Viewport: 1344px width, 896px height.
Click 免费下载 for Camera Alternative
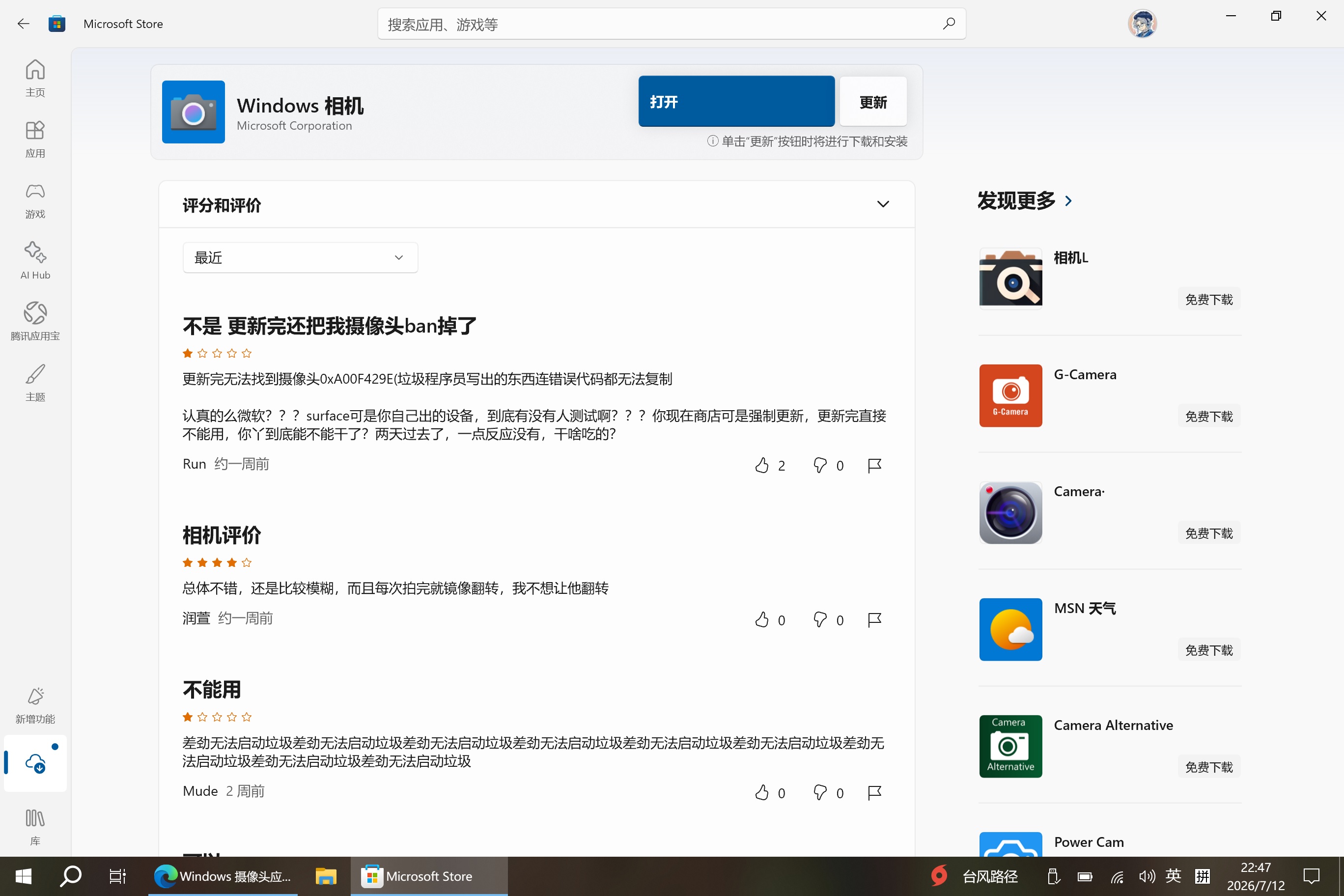coord(1208,767)
